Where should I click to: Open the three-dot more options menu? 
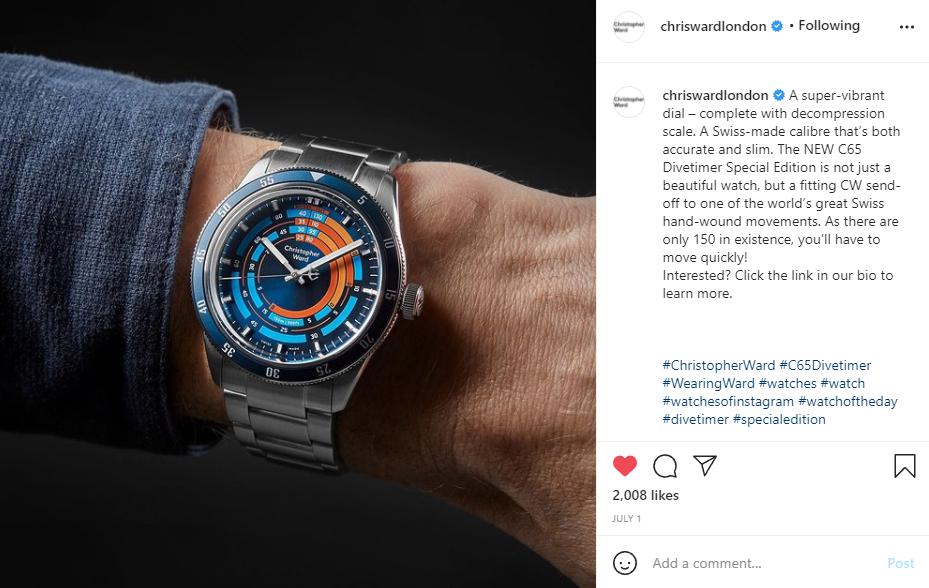[906, 27]
